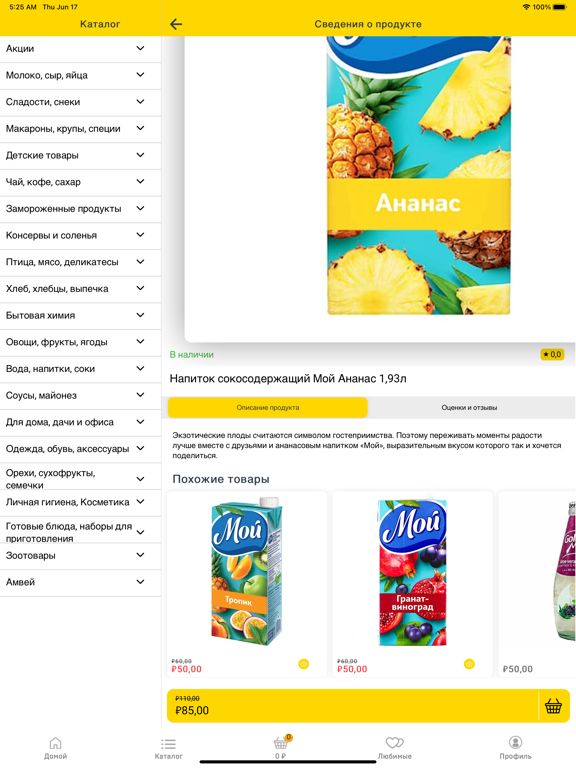Go back using the arrow icon

(176, 24)
